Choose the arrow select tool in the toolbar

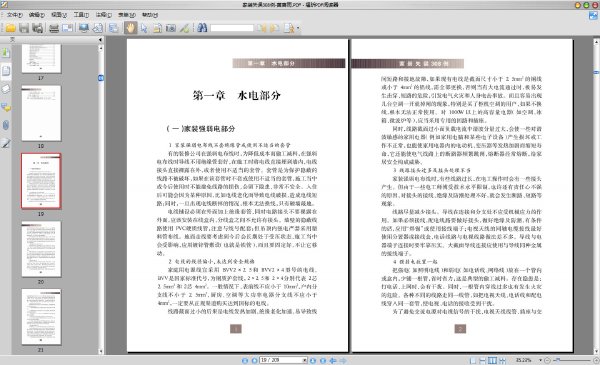(144, 28)
